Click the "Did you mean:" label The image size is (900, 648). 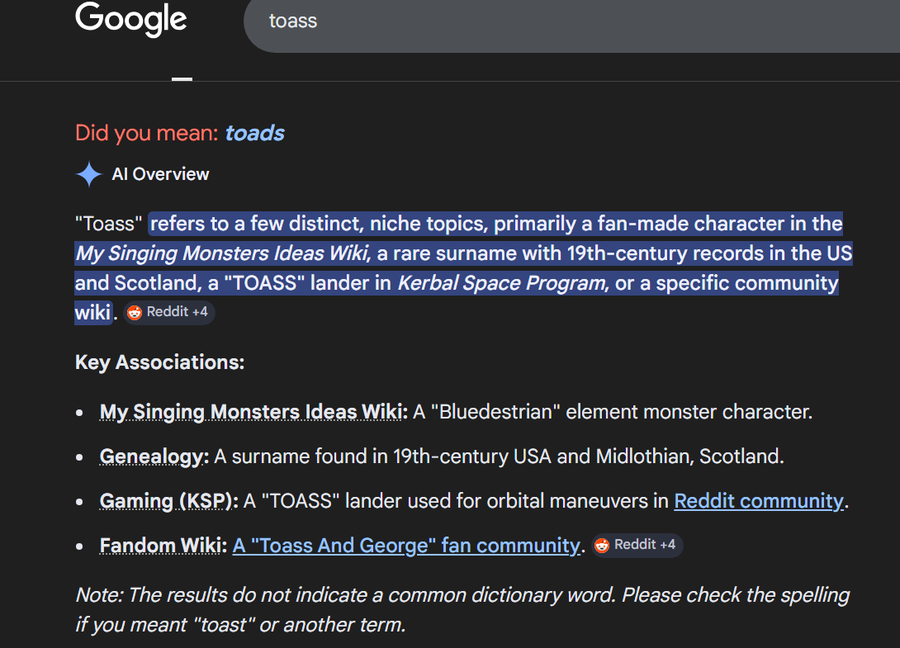(x=146, y=133)
